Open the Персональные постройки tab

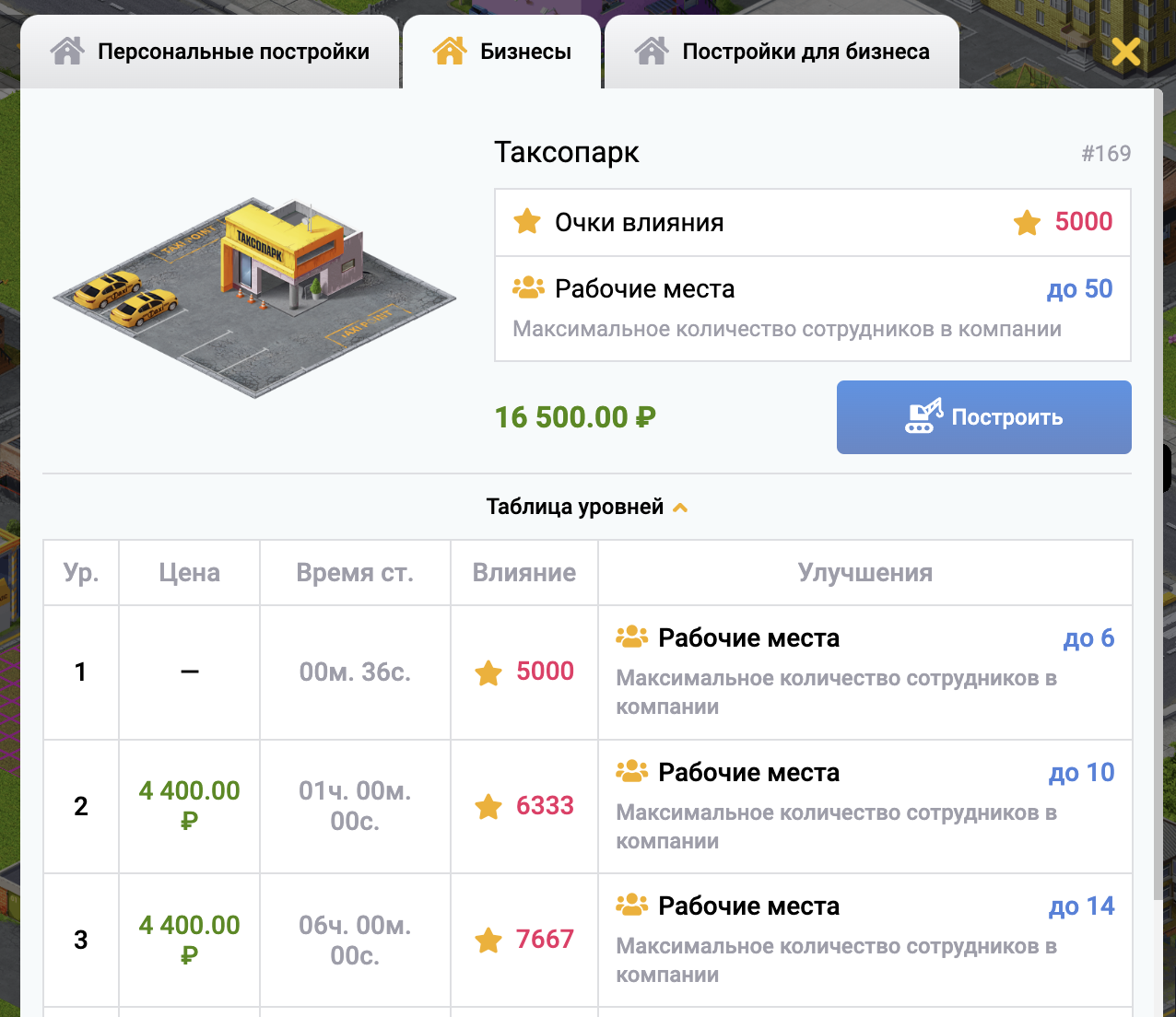point(210,52)
